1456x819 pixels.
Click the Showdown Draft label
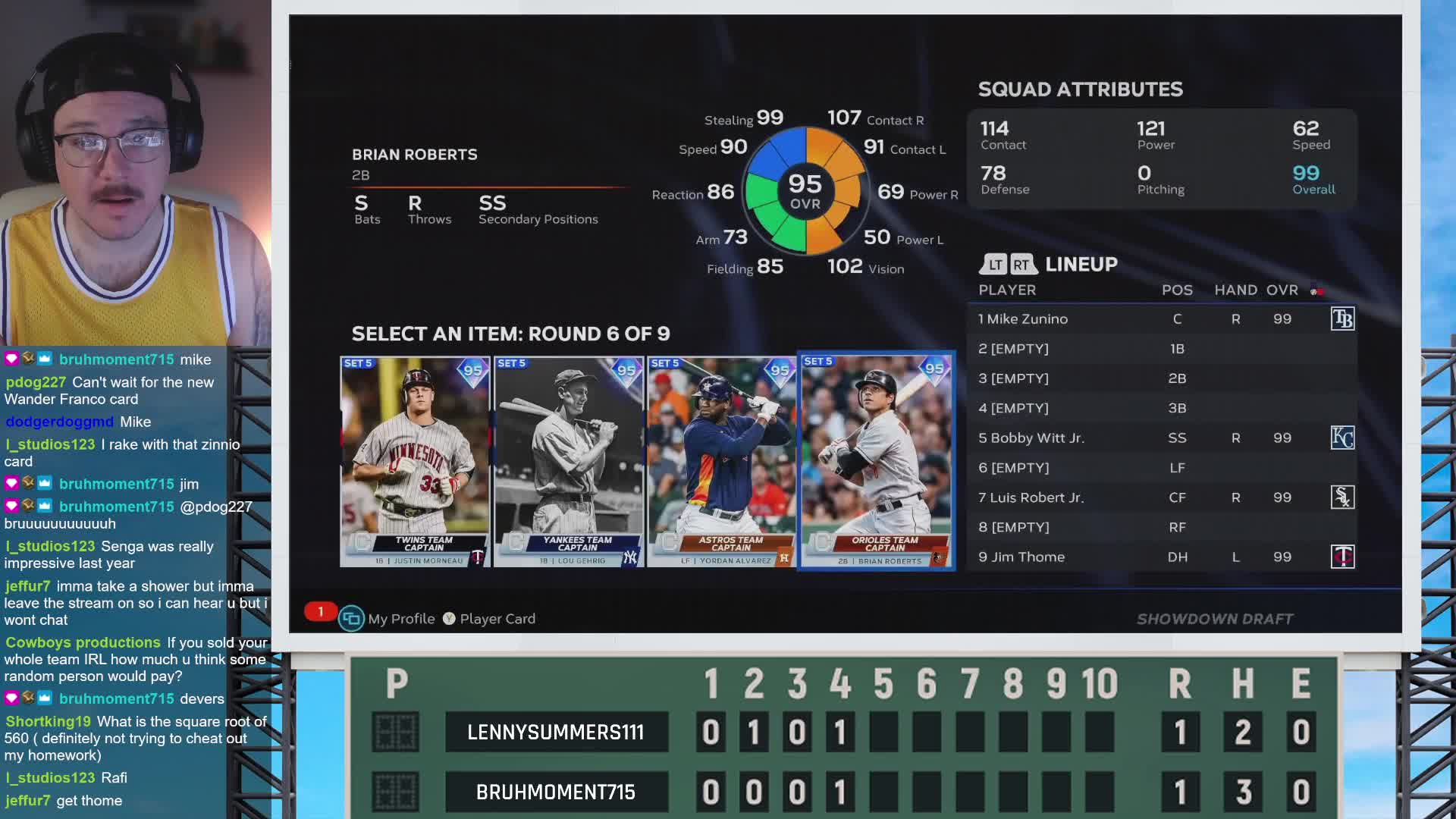(1215, 620)
